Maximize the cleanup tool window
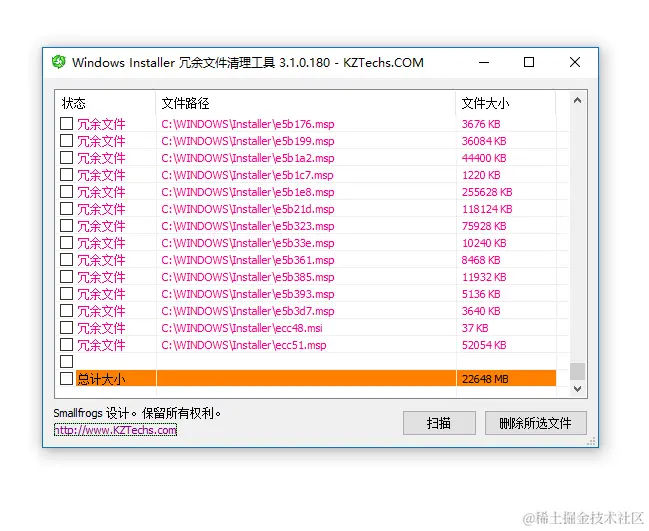The image size is (649, 531). click(x=529, y=62)
